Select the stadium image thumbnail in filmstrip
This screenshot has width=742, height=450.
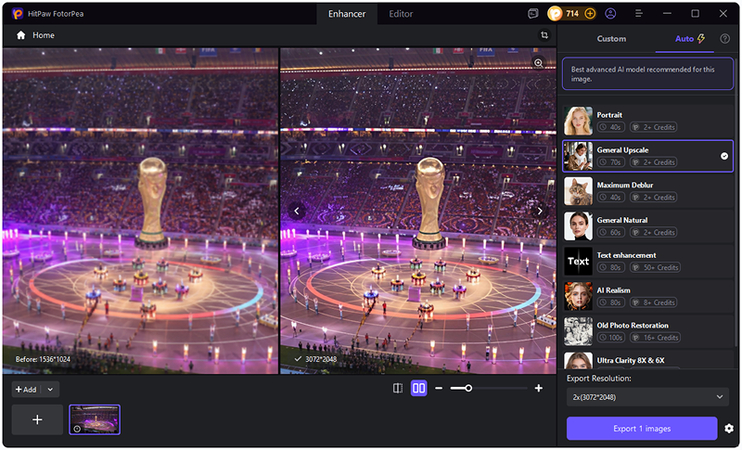coord(95,420)
